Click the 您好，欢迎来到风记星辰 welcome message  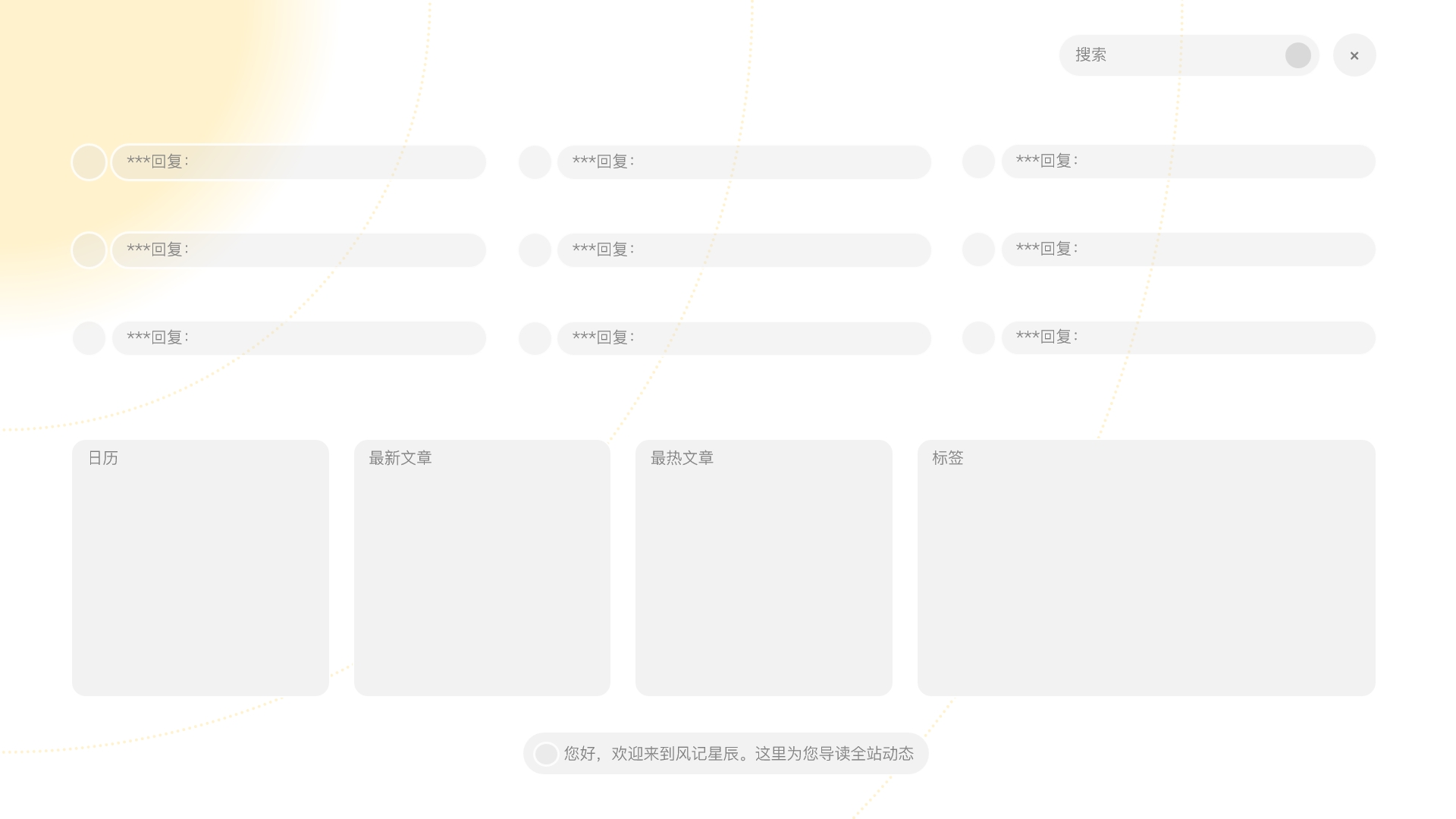[x=739, y=754]
